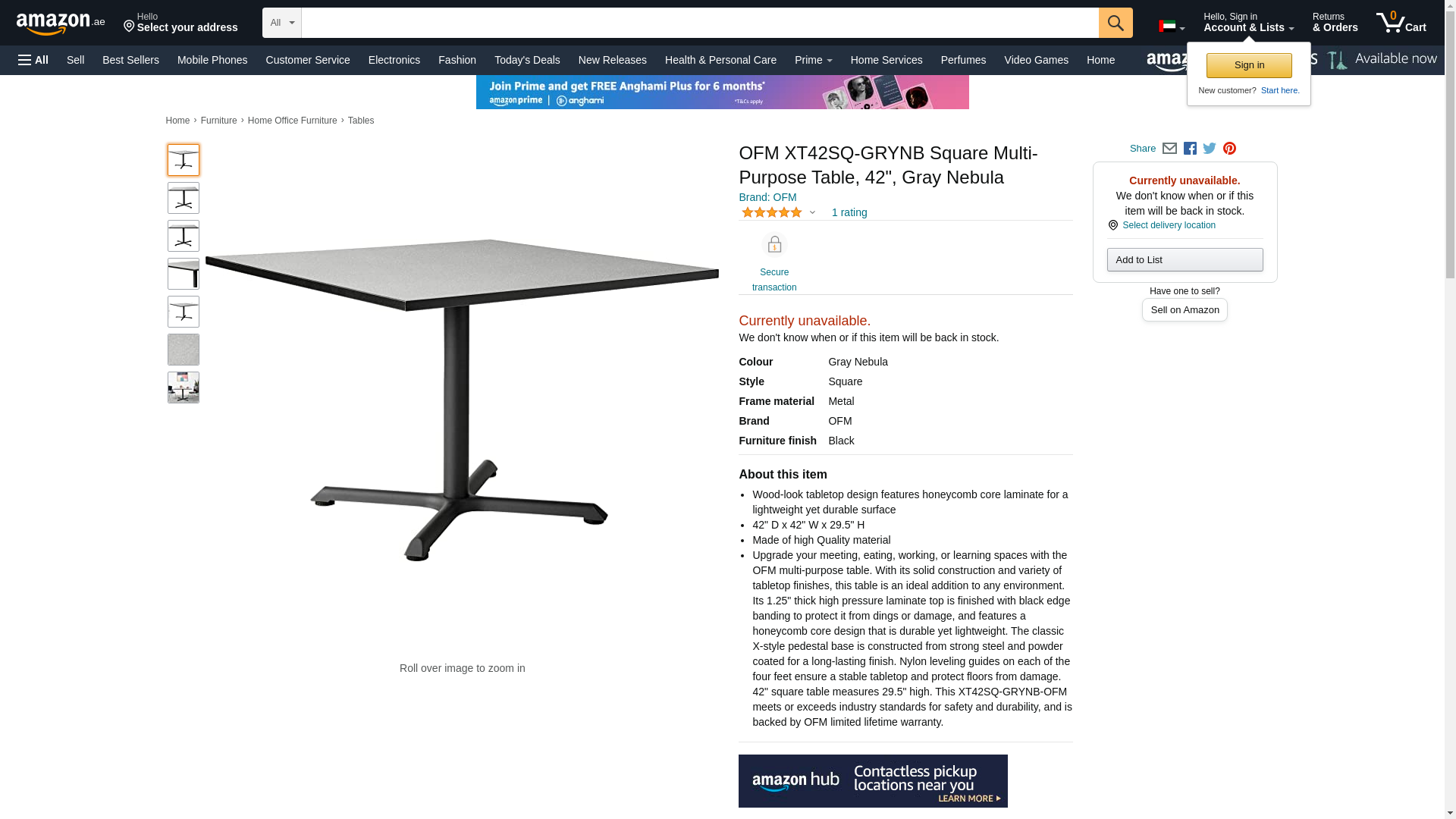The image size is (1456, 819).
Task: Share product via email icon
Action: click(x=1169, y=149)
